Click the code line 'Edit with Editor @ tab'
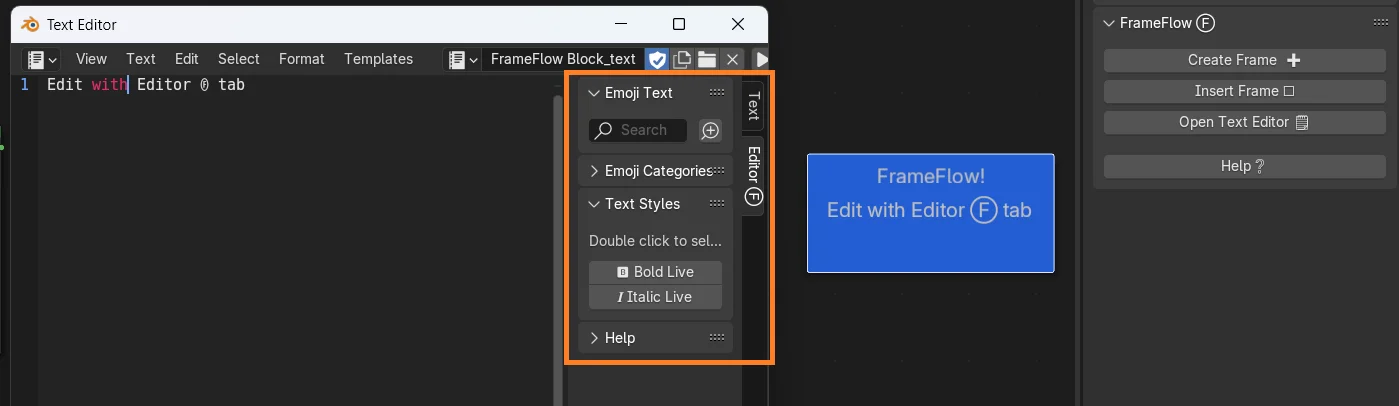1399x406 pixels. coord(146,85)
